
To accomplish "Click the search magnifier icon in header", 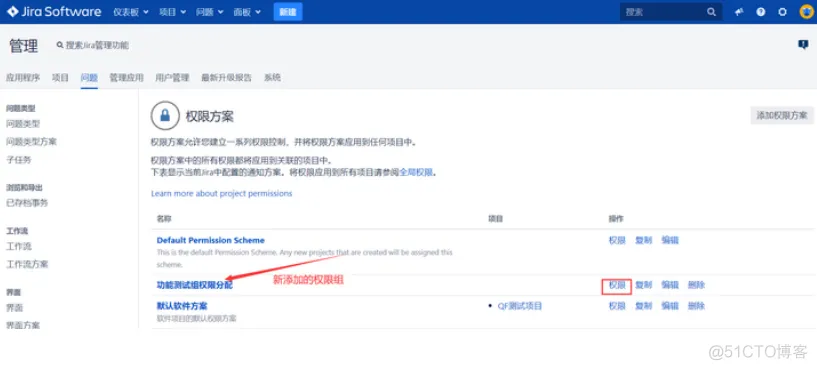I will point(711,12).
